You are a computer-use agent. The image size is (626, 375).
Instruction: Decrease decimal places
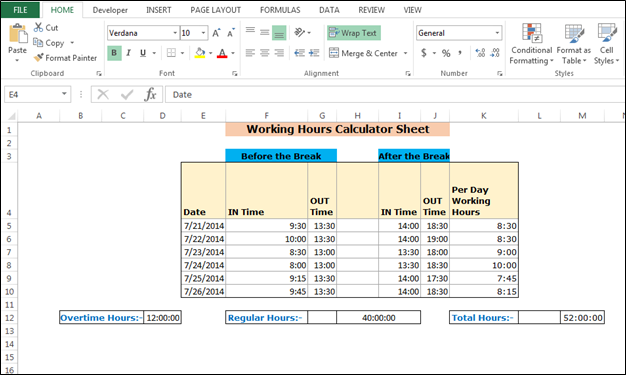(495, 53)
